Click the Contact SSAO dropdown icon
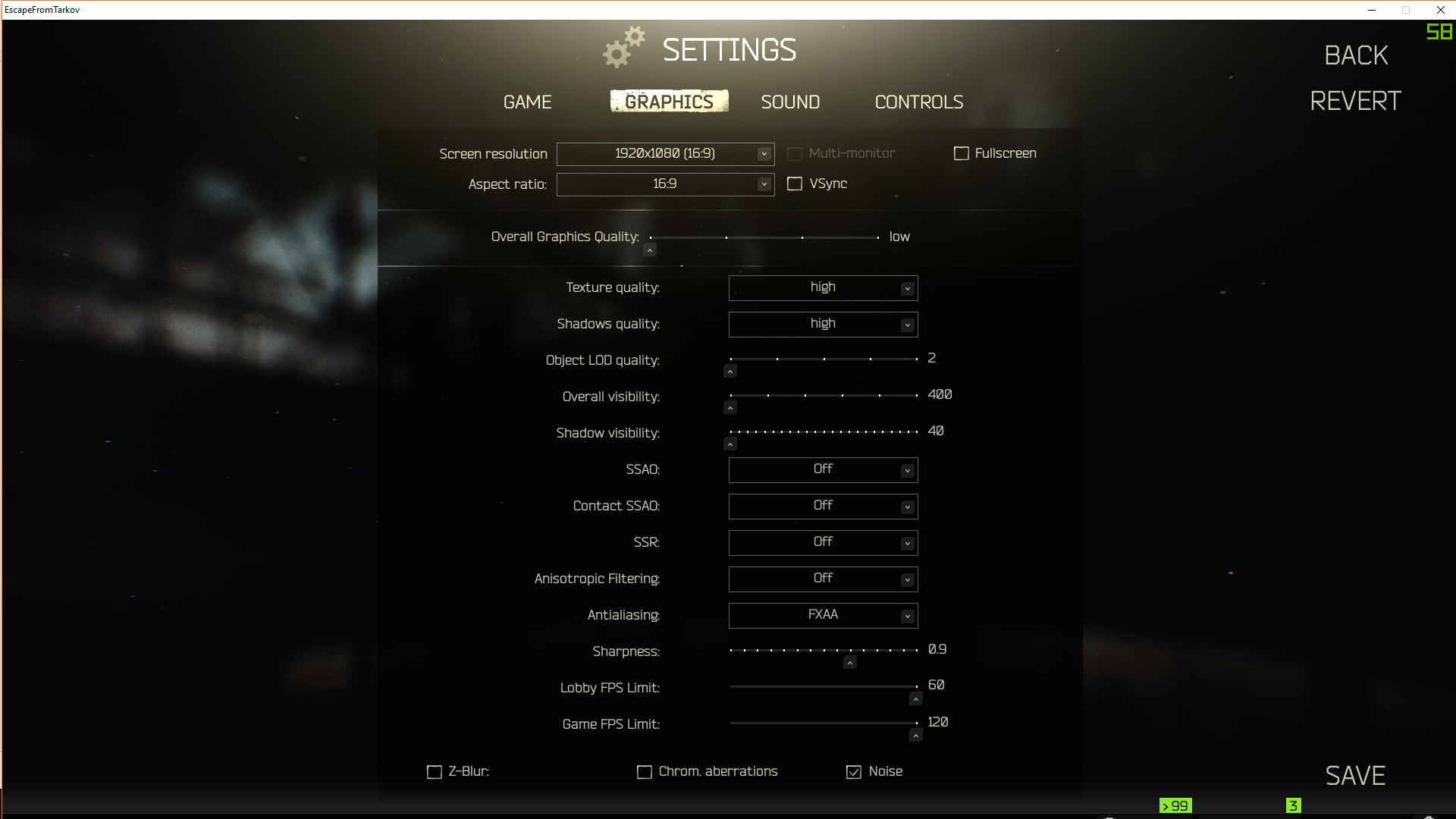This screenshot has width=1456, height=819. click(906, 506)
